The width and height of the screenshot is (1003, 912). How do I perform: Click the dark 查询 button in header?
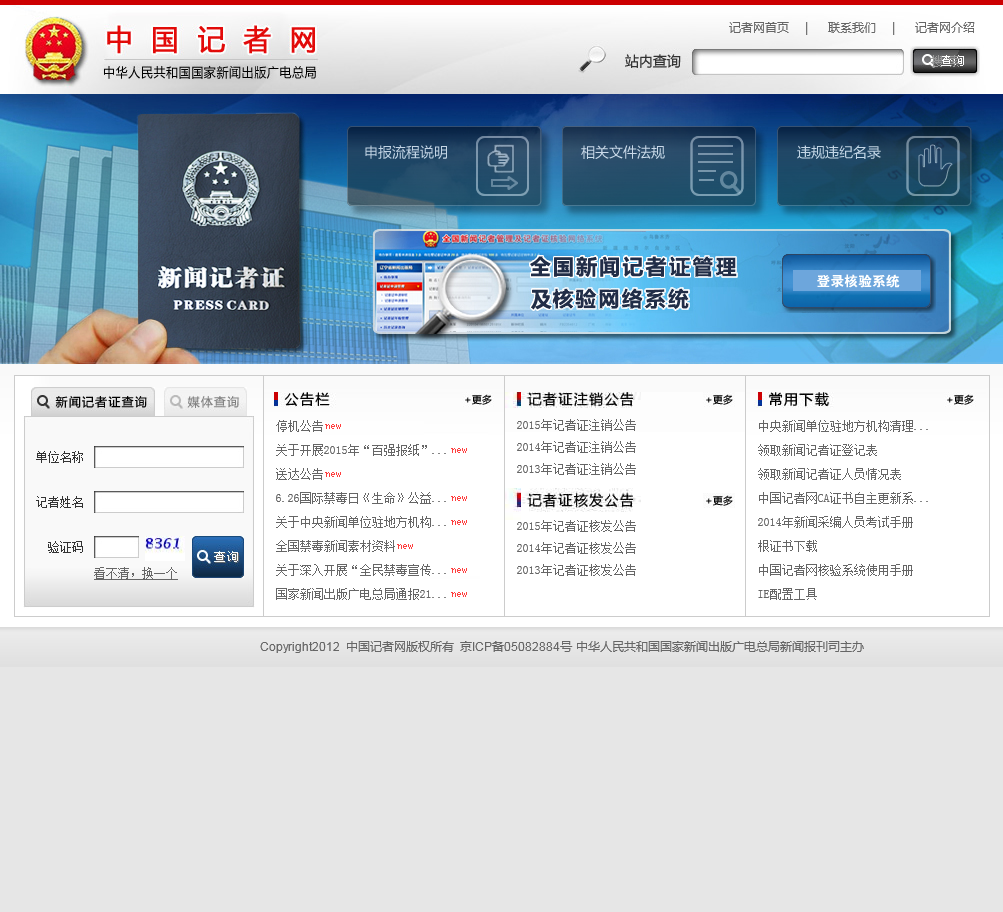(x=945, y=61)
